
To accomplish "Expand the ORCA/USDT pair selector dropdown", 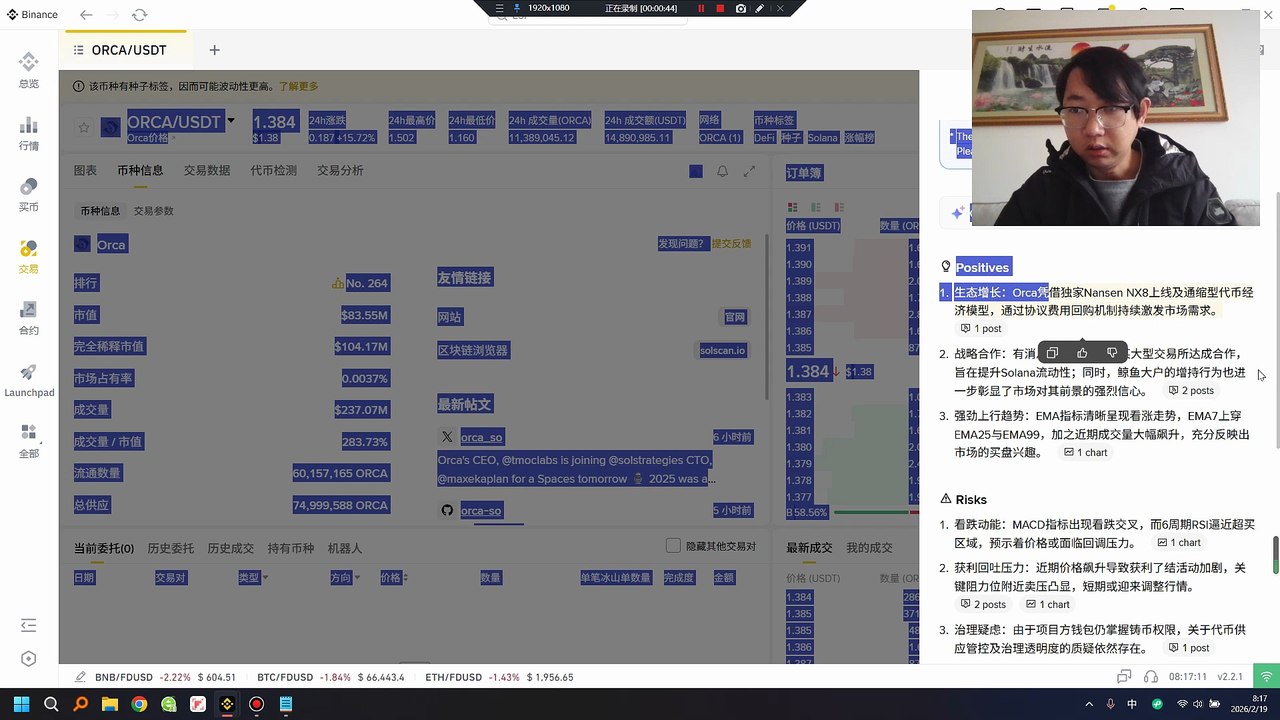I will click(x=231, y=121).
